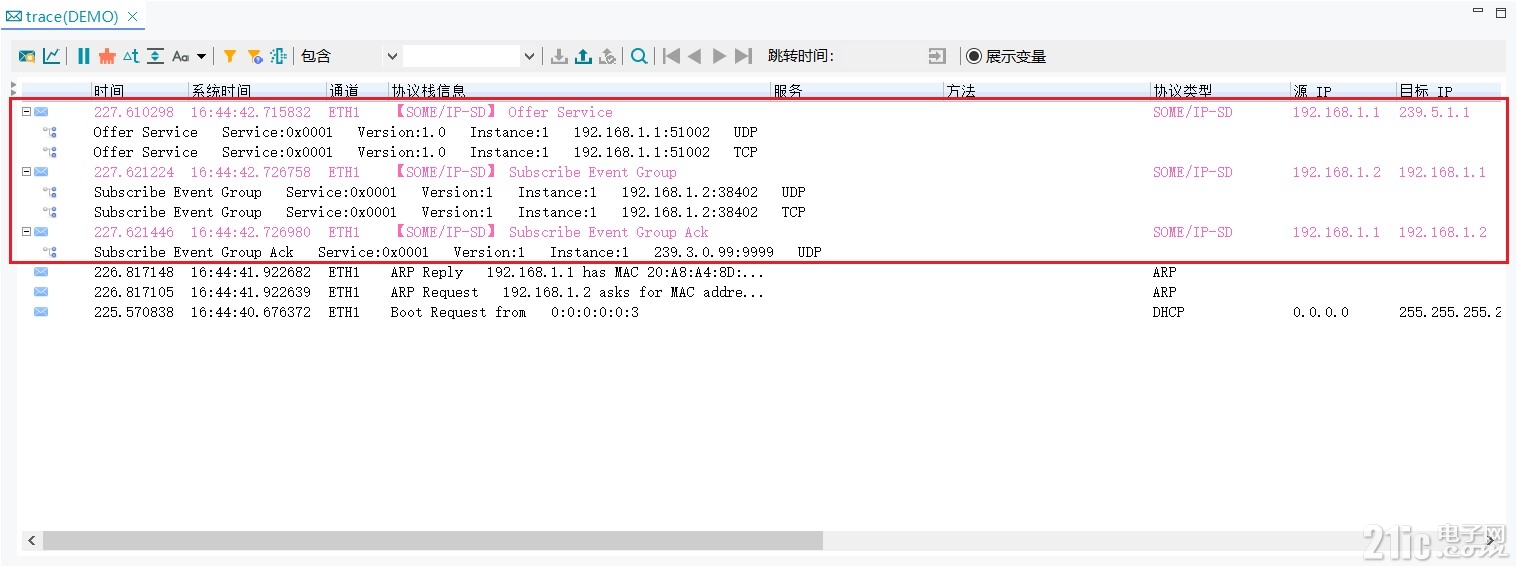Open the Aa text options dropdown arrow
The width and height of the screenshot is (1517, 567).
(x=201, y=56)
